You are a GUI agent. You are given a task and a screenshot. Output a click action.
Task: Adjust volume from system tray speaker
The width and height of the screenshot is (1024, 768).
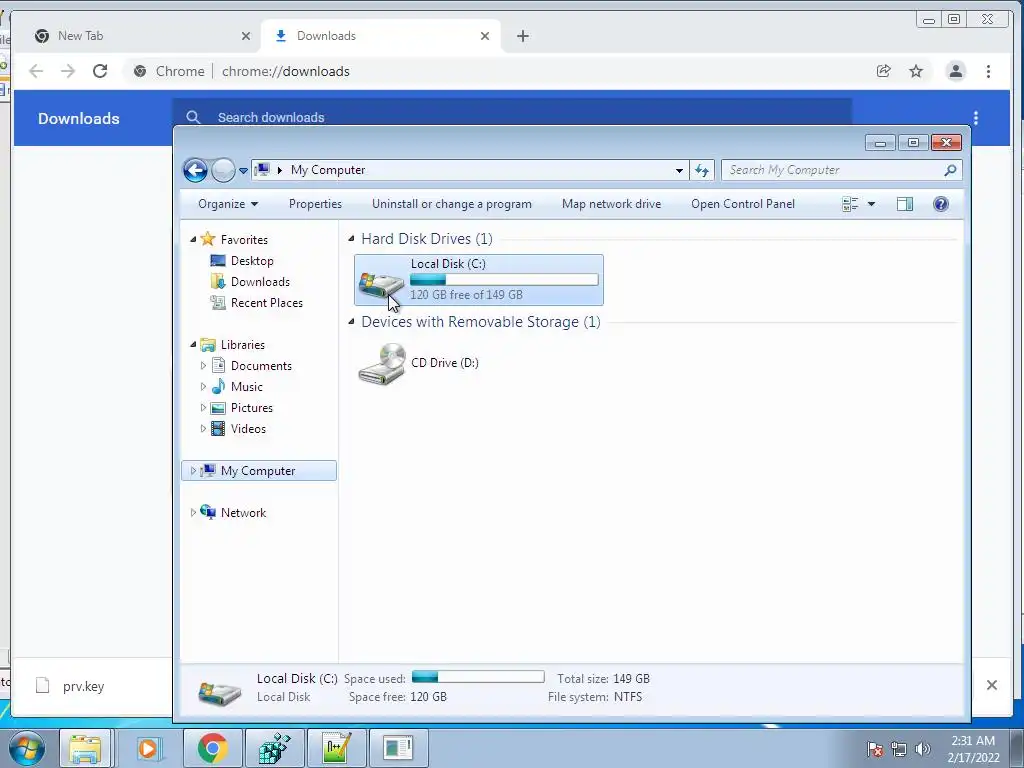923,748
